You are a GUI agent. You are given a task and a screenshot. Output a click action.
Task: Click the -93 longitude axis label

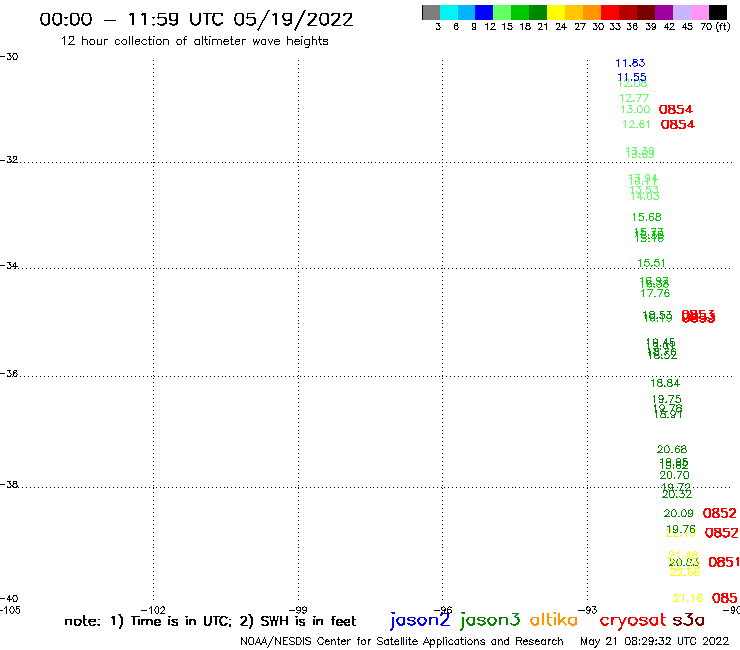pyautogui.click(x=588, y=610)
